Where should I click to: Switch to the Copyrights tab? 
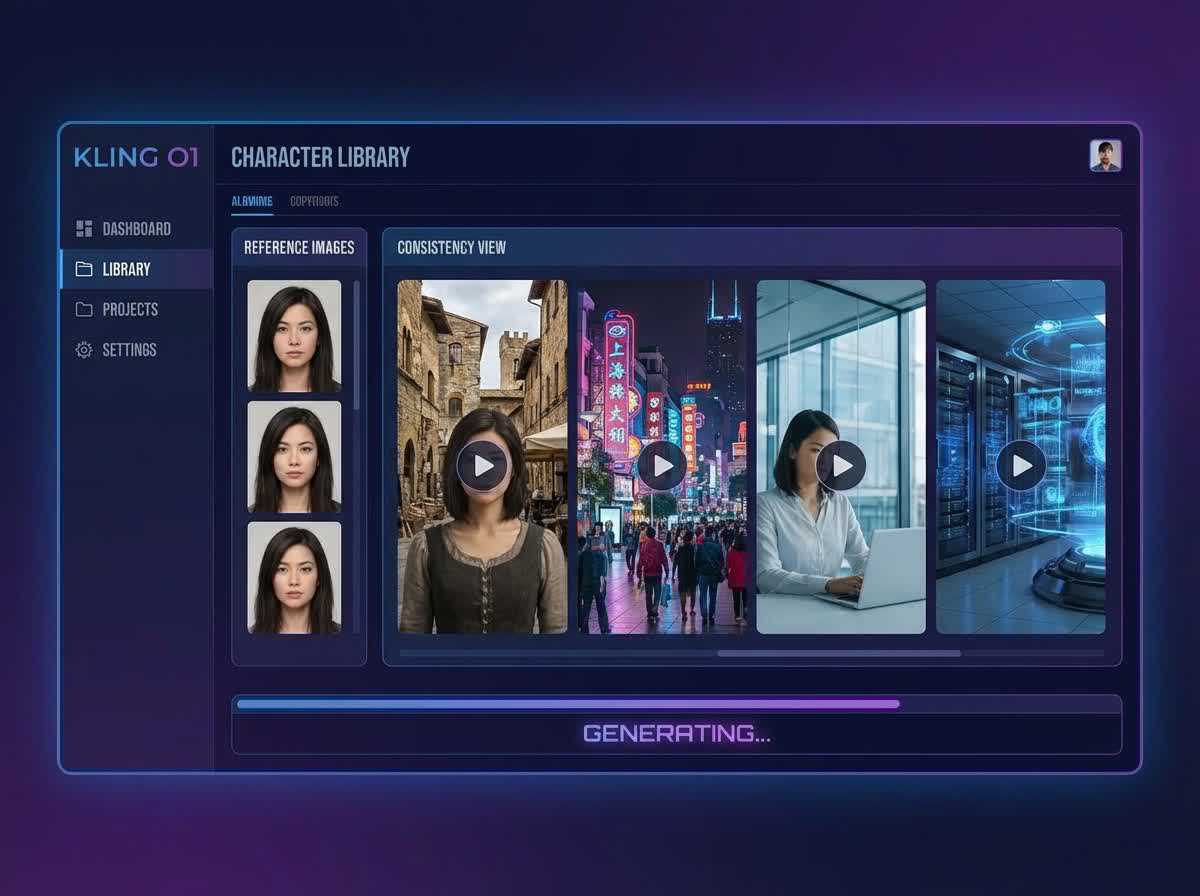[x=314, y=201]
